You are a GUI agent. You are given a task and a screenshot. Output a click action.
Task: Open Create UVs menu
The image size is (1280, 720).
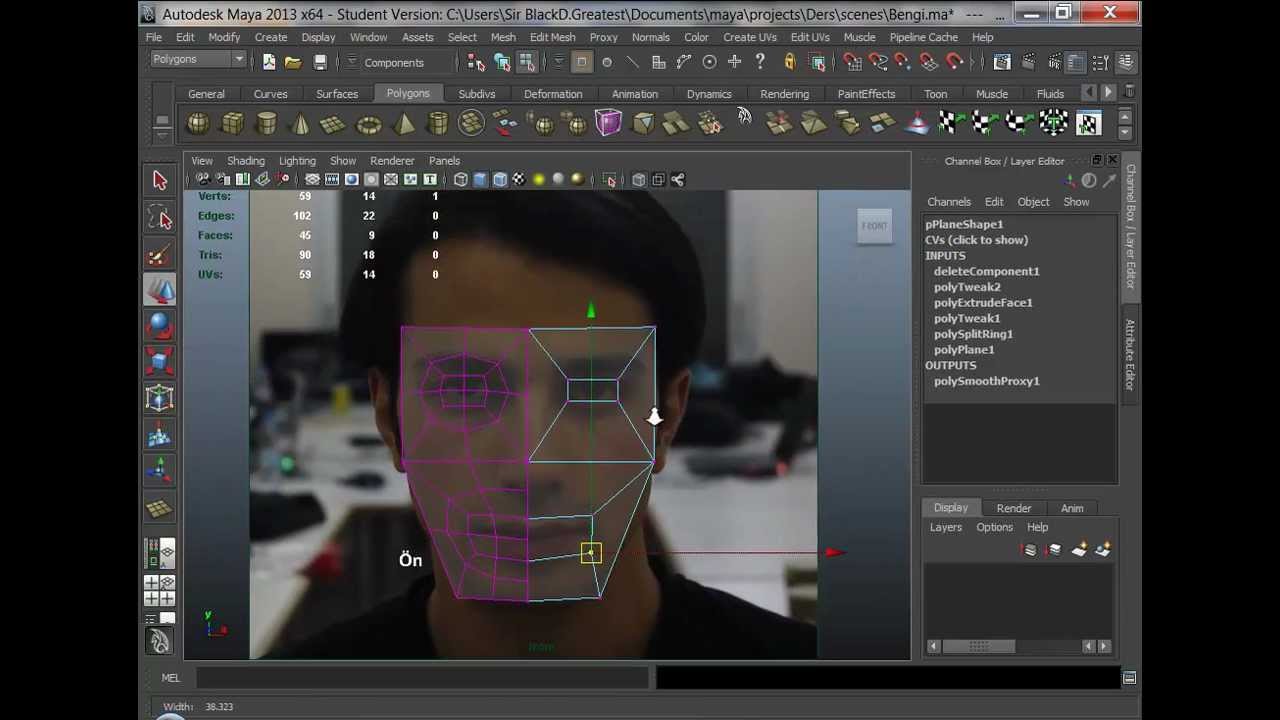pyautogui.click(x=750, y=38)
